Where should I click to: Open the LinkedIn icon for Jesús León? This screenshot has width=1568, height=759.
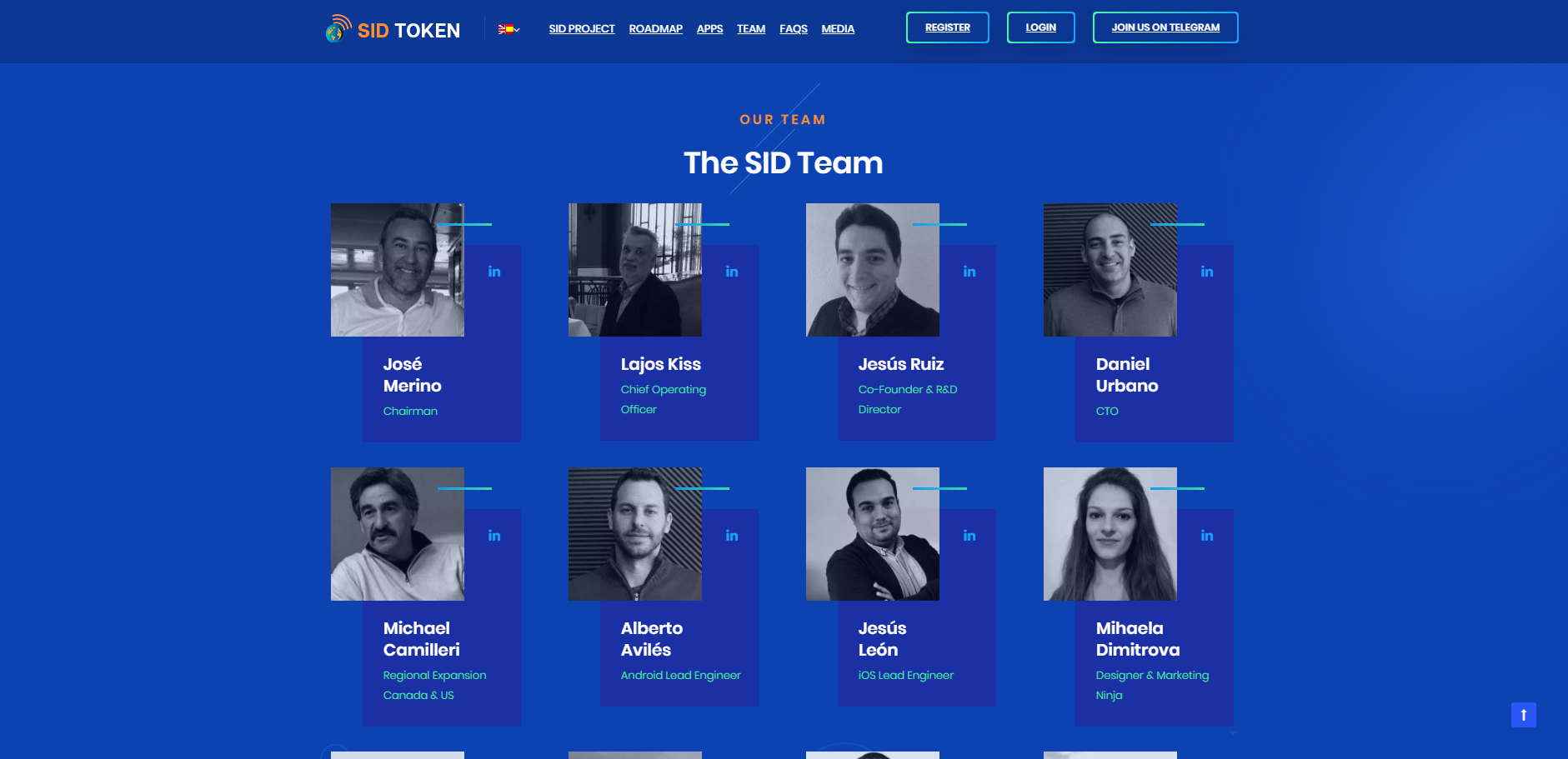point(969,536)
